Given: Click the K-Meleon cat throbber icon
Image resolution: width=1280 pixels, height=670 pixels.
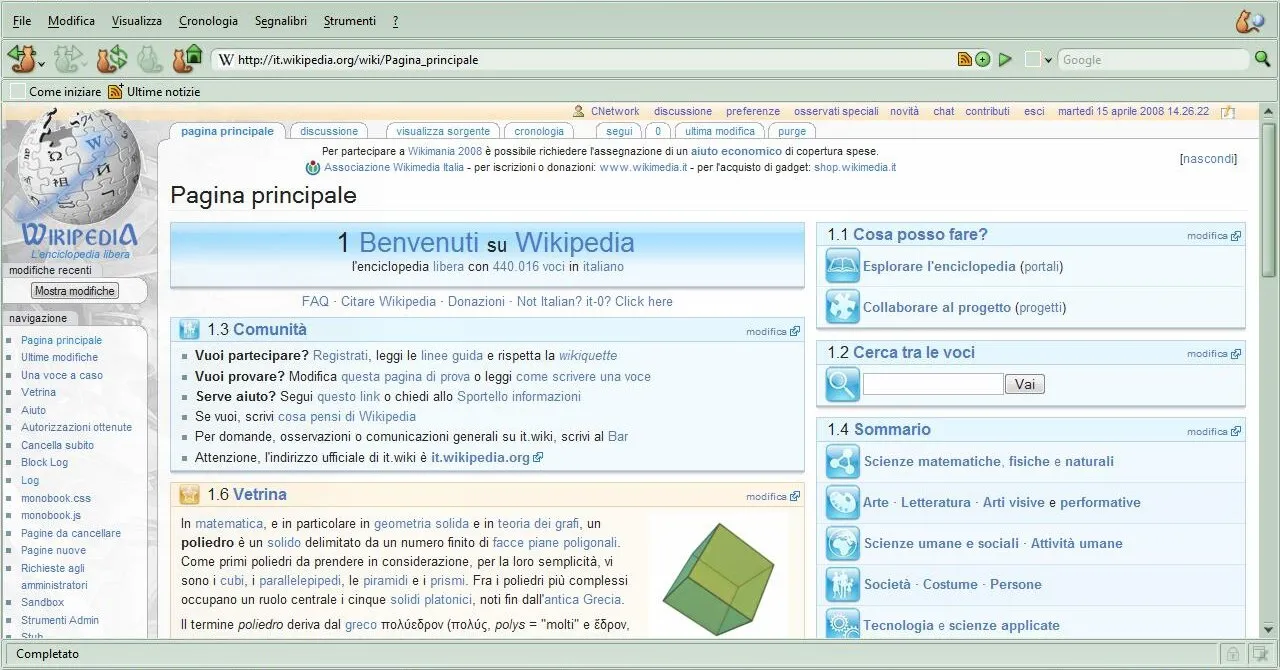Looking at the screenshot, I should coord(1249,20).
